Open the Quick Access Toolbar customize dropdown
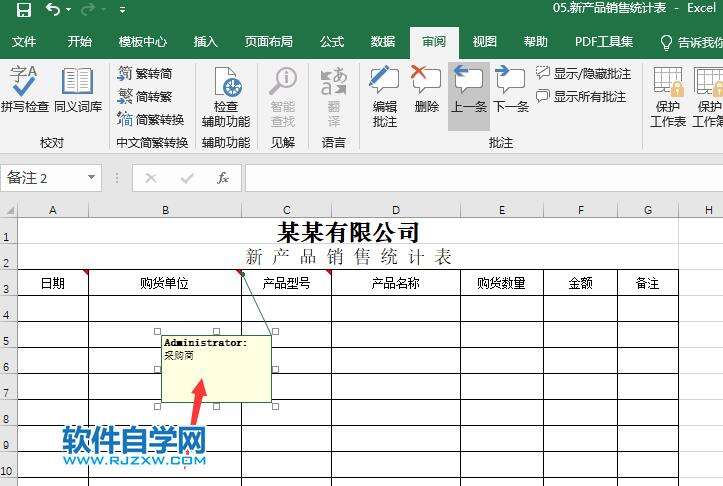Viewport: 723px width, 486px height. pos(122,10)
